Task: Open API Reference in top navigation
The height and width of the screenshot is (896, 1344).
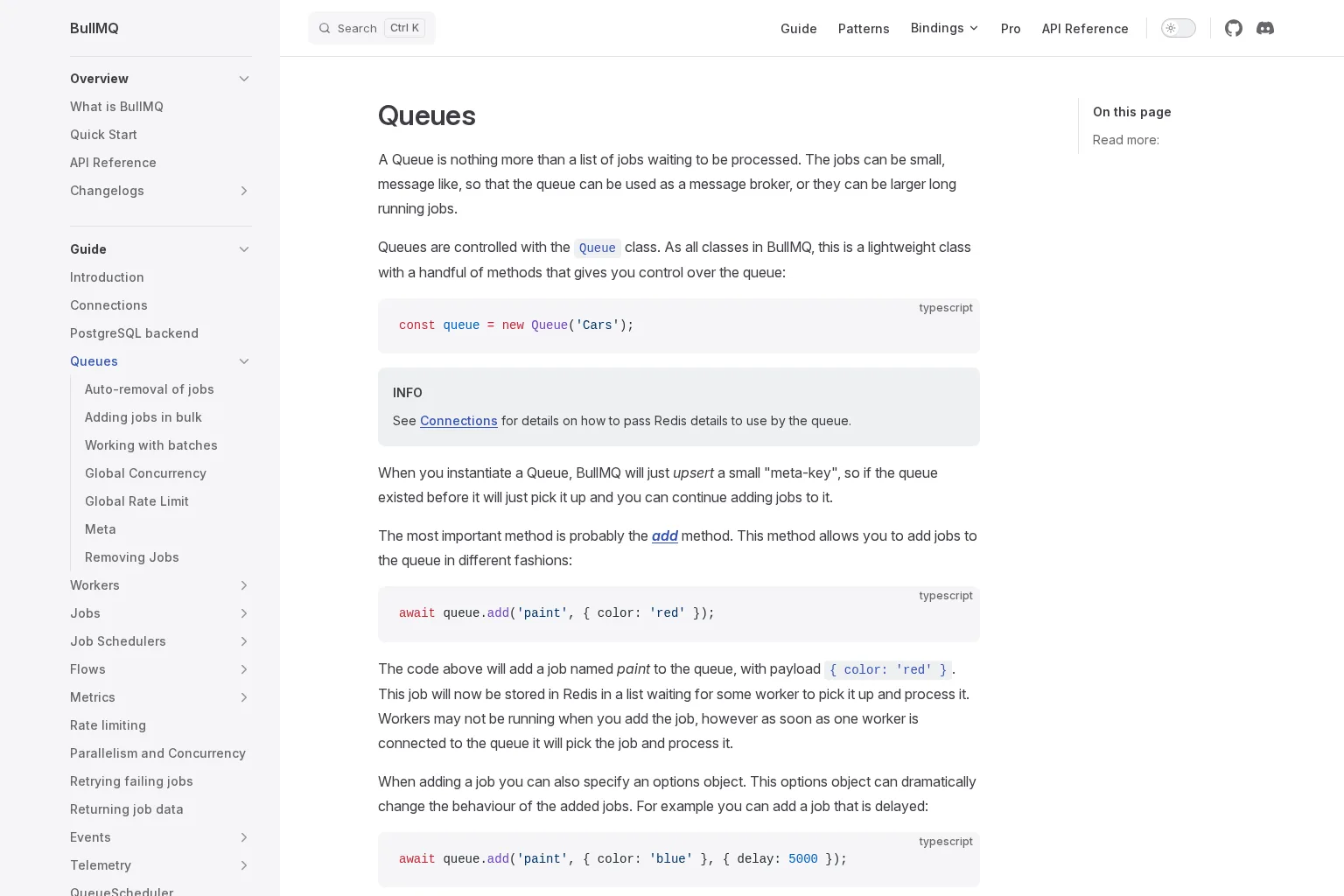Action: coord(1085,29)
